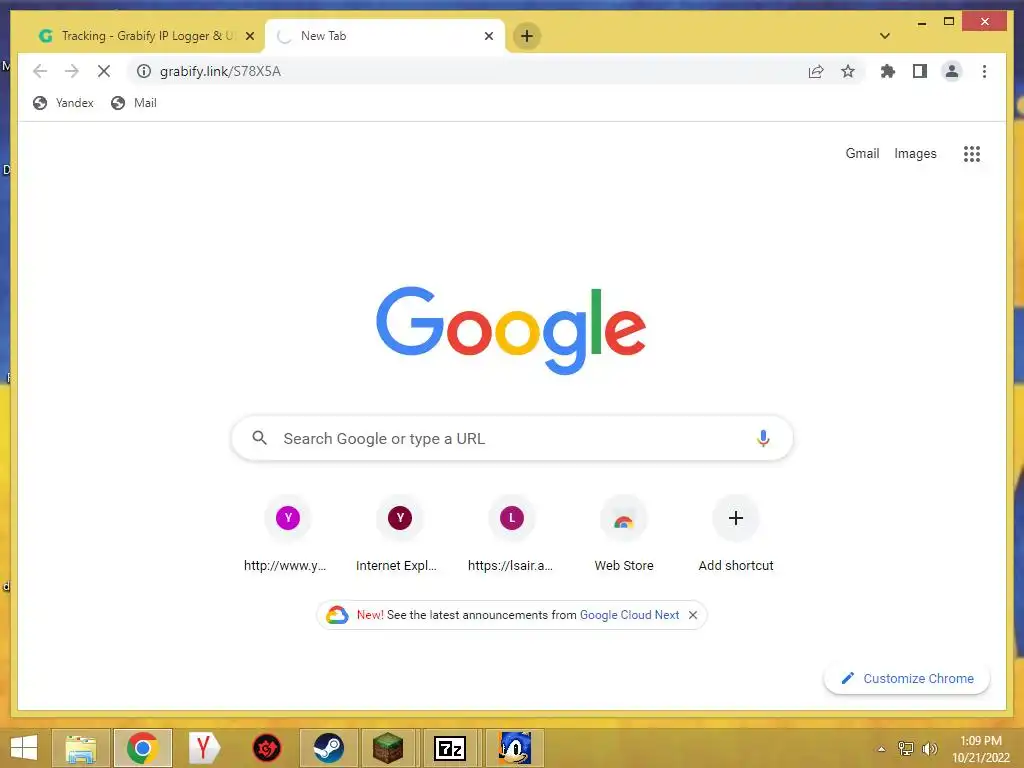
Task: Open the red gear taskbar app
Action: 266,748
